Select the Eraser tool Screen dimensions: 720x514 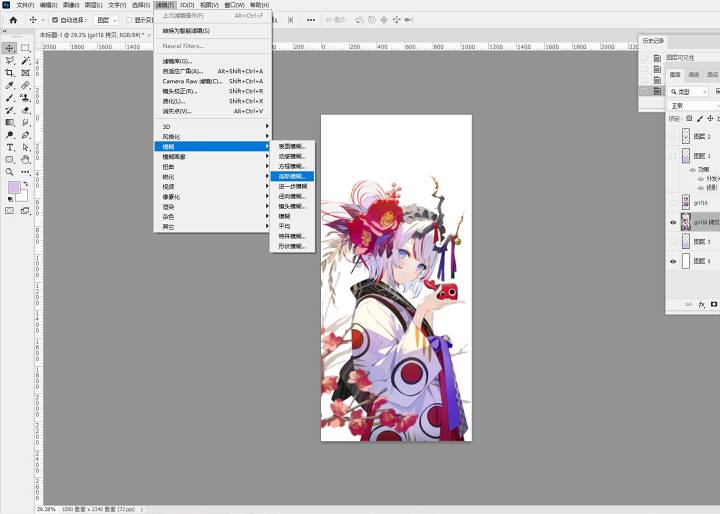point(25,110)
